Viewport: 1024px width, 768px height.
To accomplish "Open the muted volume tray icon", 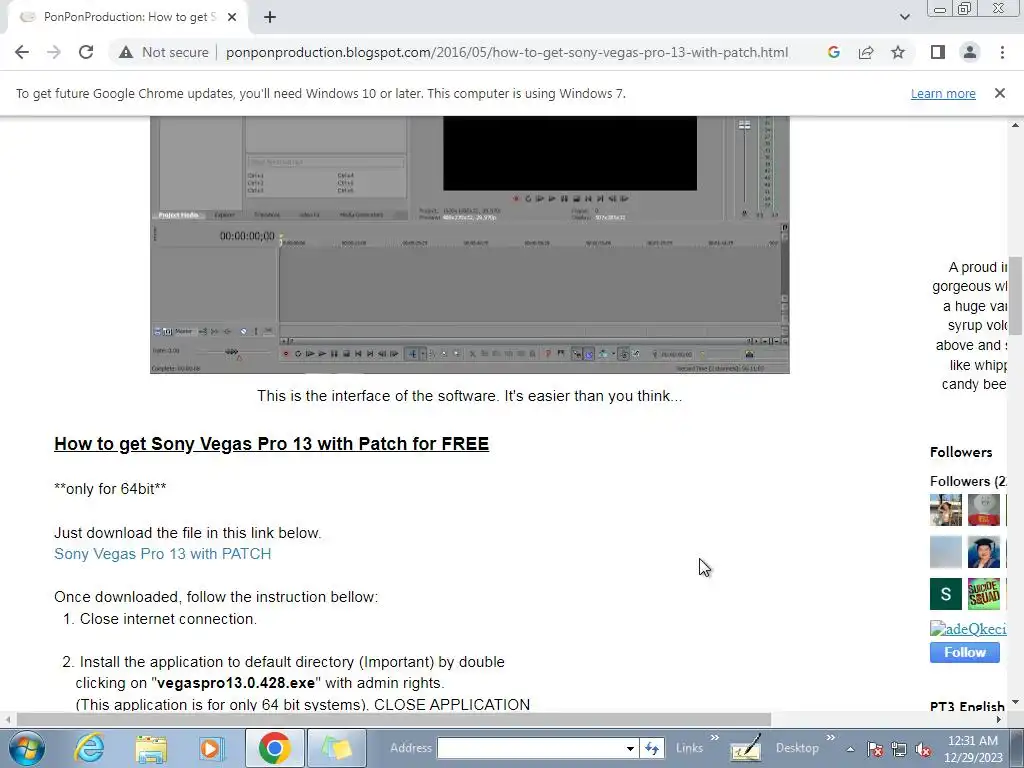I will 923,749.
